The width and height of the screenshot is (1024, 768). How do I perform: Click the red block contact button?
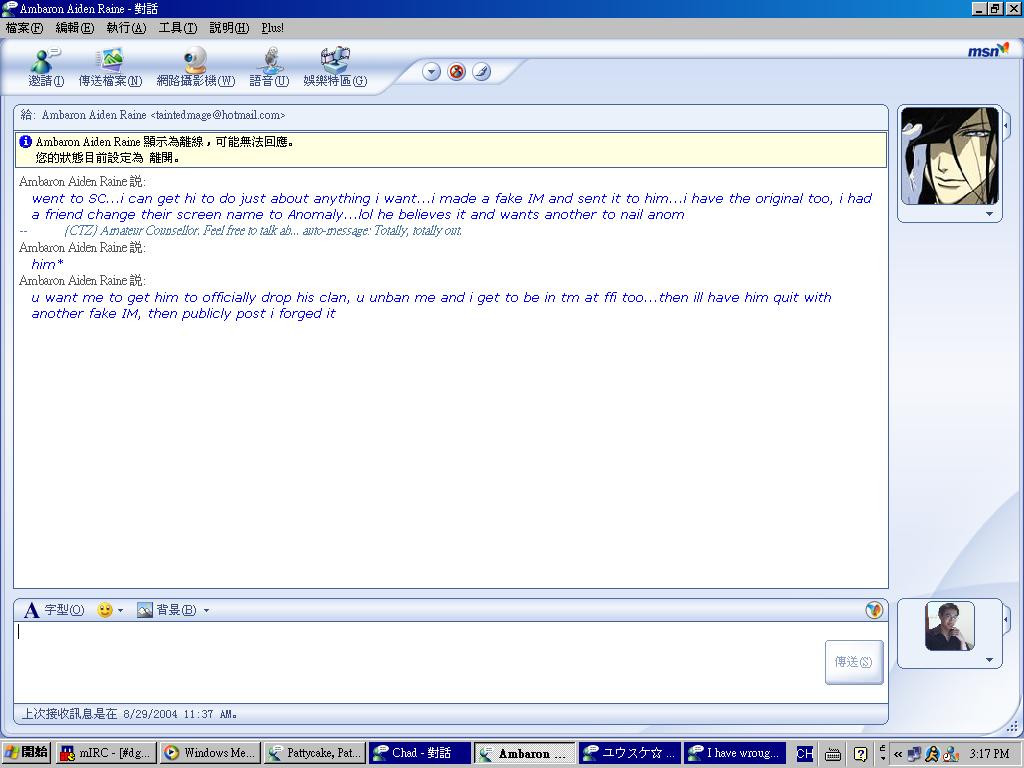pos(456,72)
